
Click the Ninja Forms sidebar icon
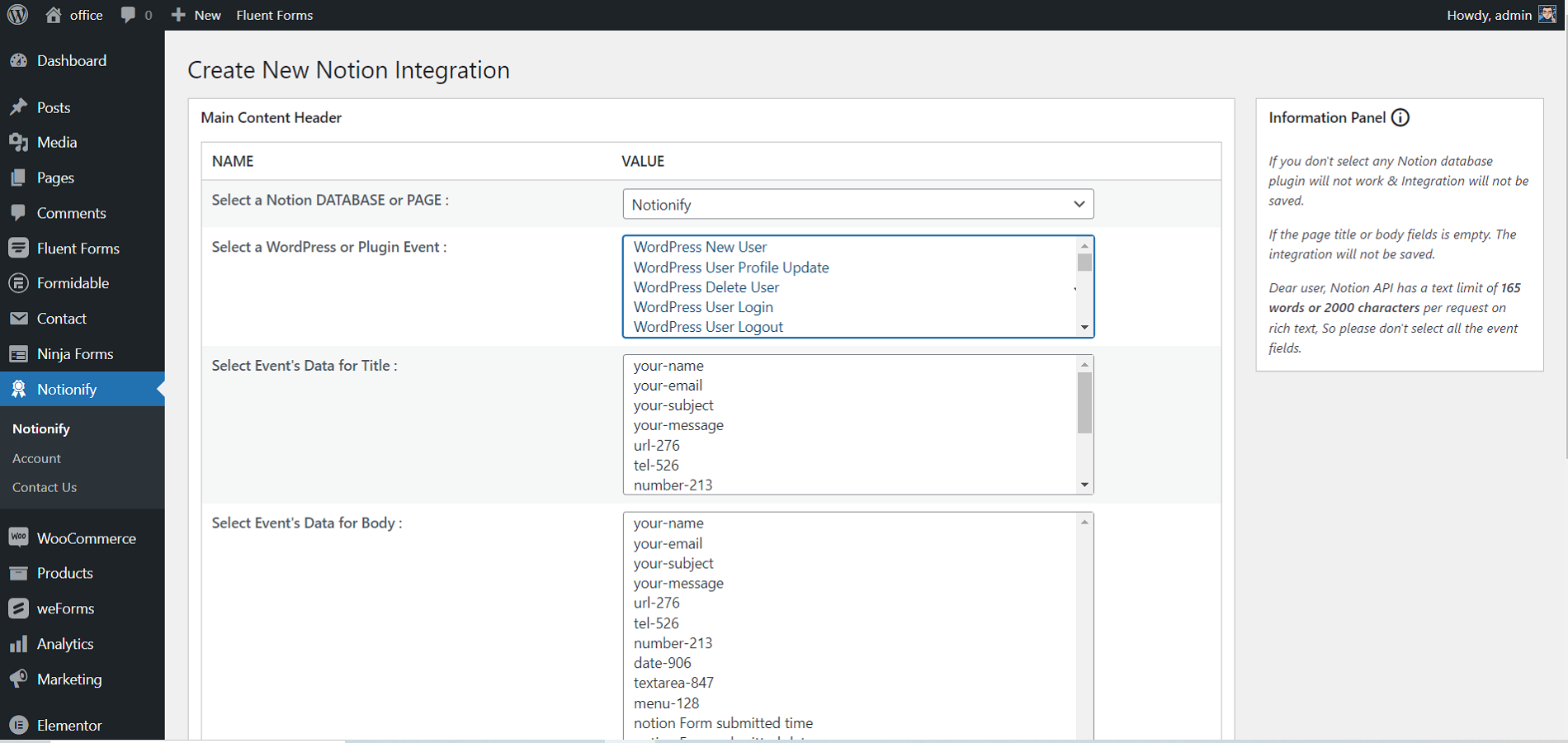(18, 354)
